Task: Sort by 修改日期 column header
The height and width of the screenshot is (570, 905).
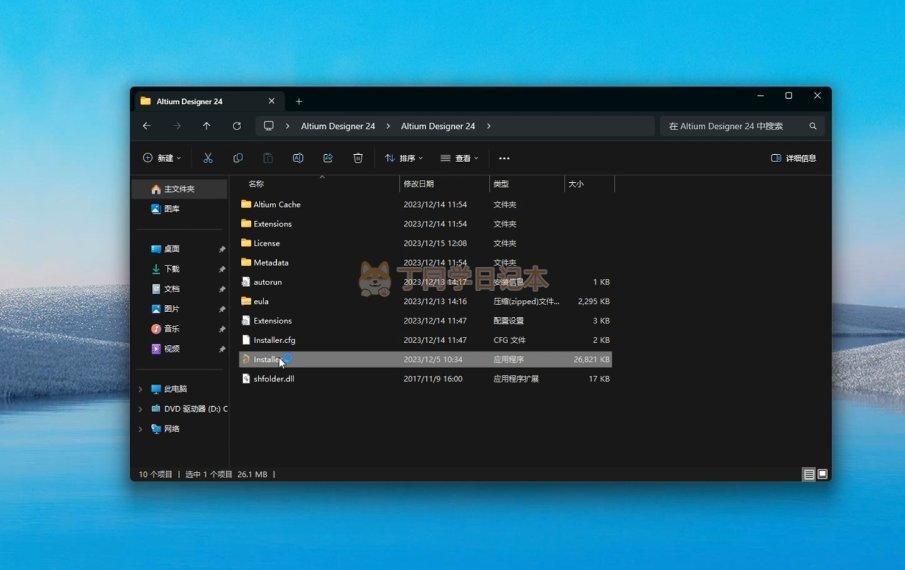Action: click(x=419, y=184)
